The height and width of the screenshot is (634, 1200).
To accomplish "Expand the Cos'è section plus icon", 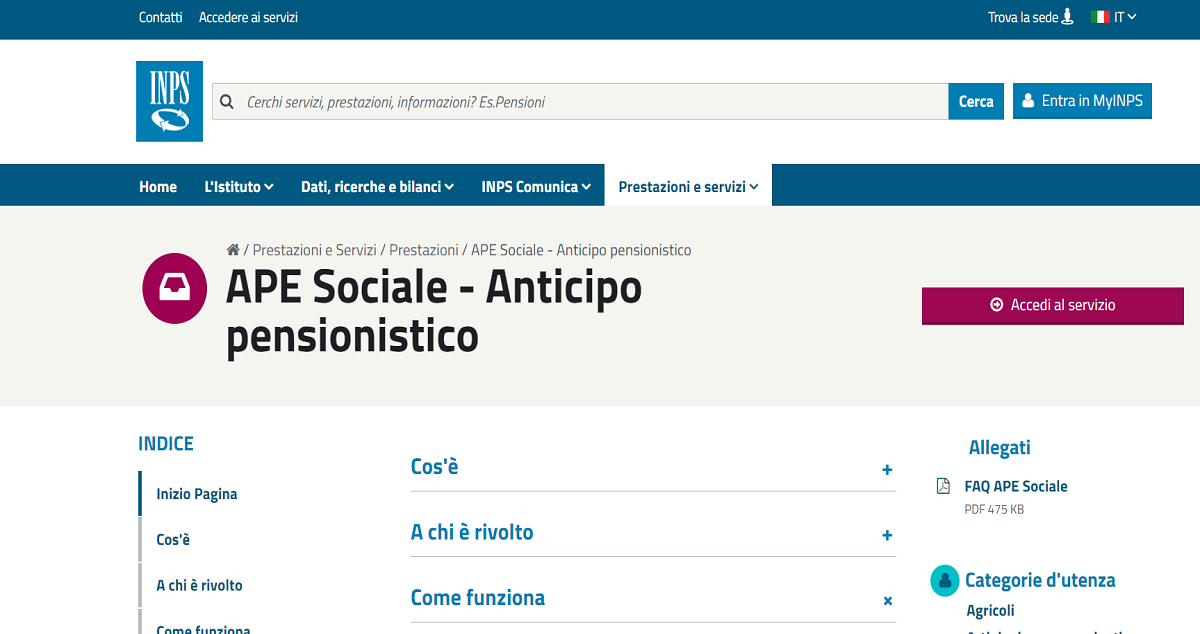I will pyautogui.click(x=887, y=469).
